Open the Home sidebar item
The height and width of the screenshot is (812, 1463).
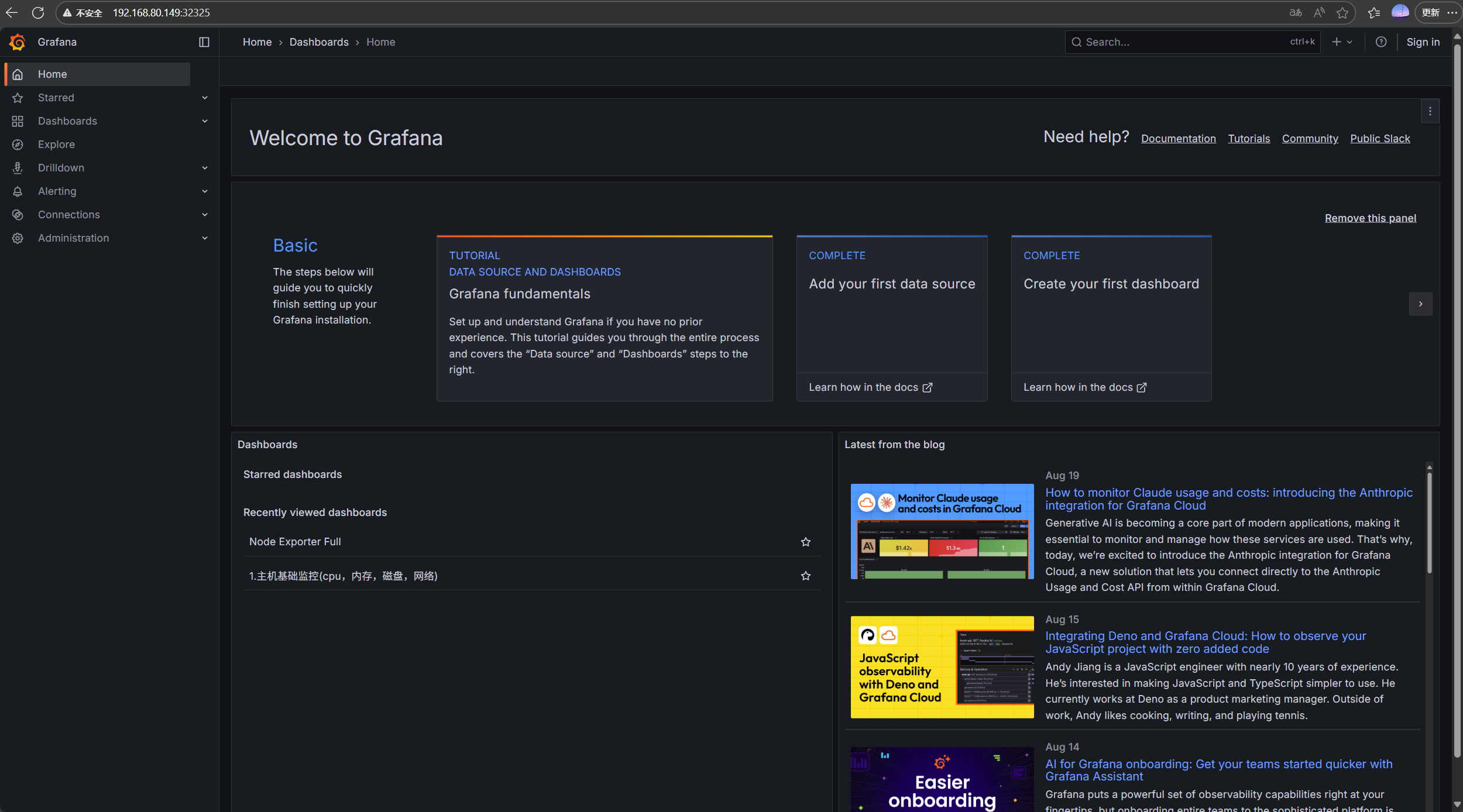[97, 74]
